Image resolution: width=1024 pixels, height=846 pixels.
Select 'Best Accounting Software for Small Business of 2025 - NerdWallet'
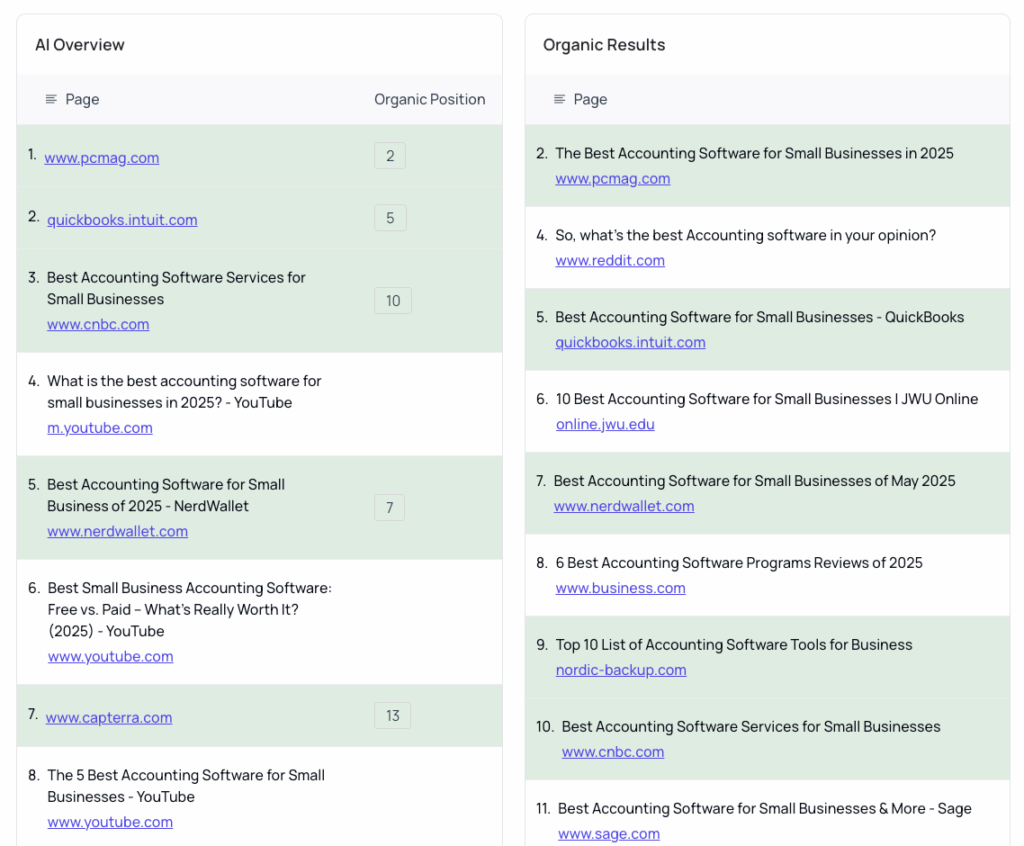coord(166,495)
